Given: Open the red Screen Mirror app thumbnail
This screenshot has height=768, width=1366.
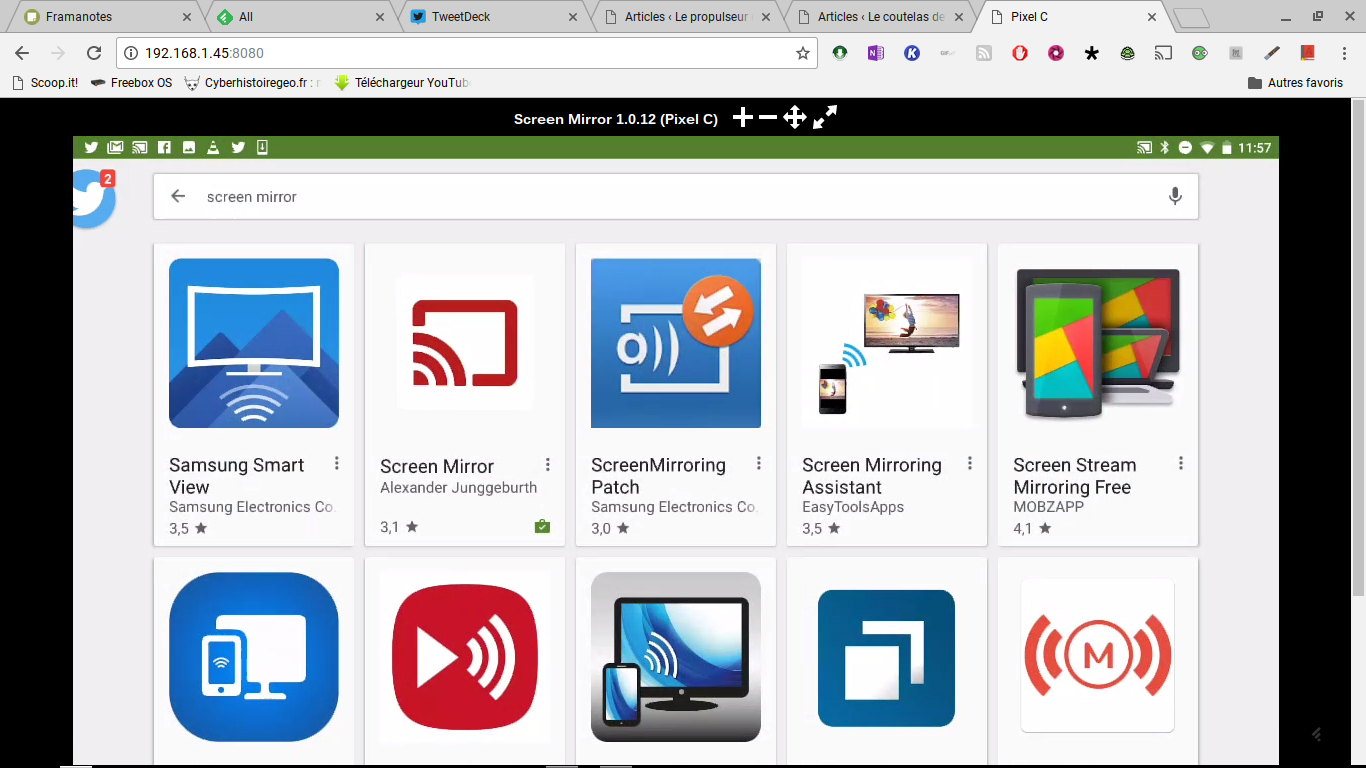Looking at the screenshot, I should (x=465, y=343).
